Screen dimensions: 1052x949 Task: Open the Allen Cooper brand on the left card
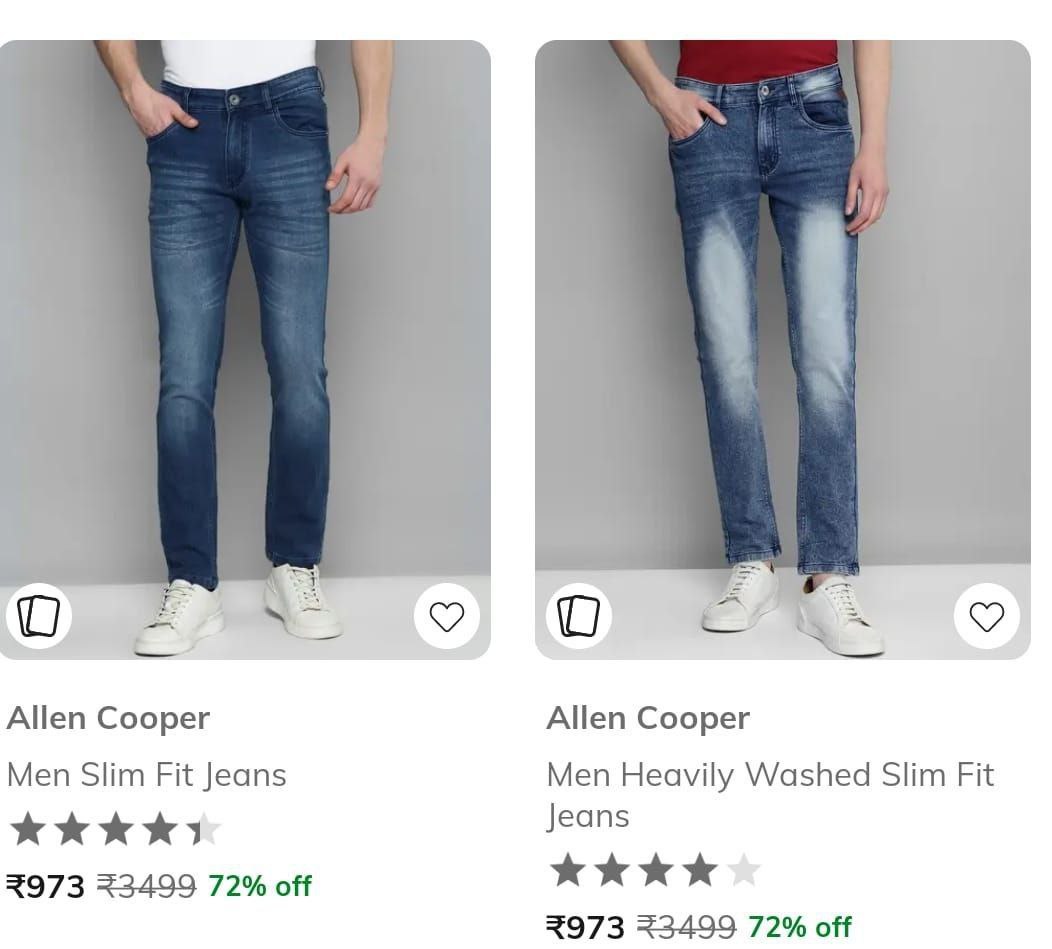pyautogui.click(x=108, y=717)
